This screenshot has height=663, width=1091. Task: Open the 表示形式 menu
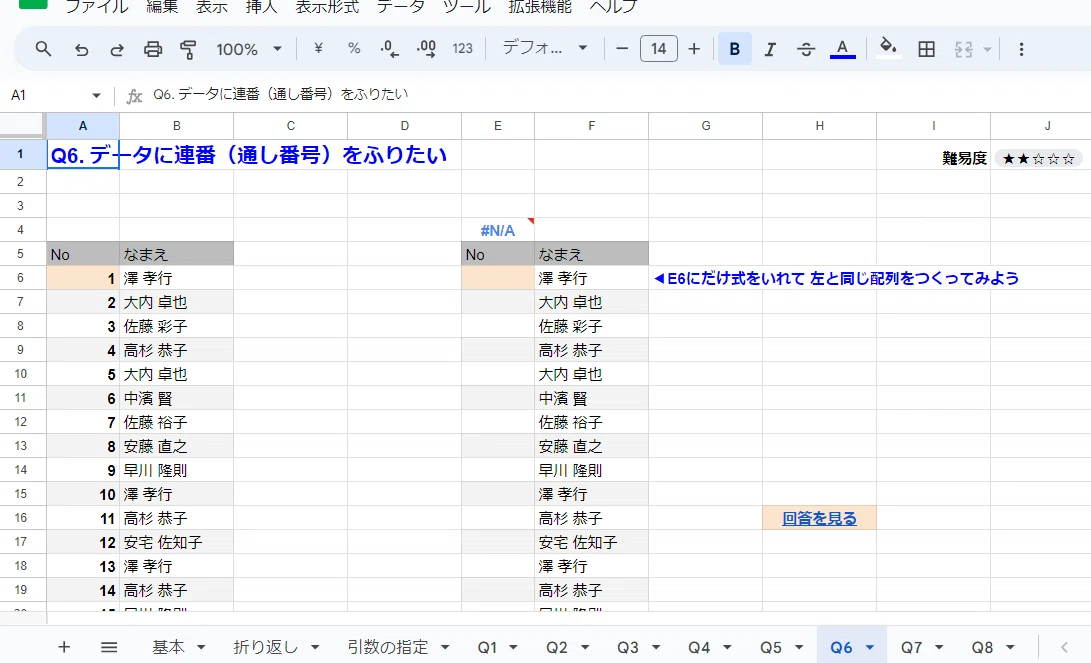coord(327,7)
